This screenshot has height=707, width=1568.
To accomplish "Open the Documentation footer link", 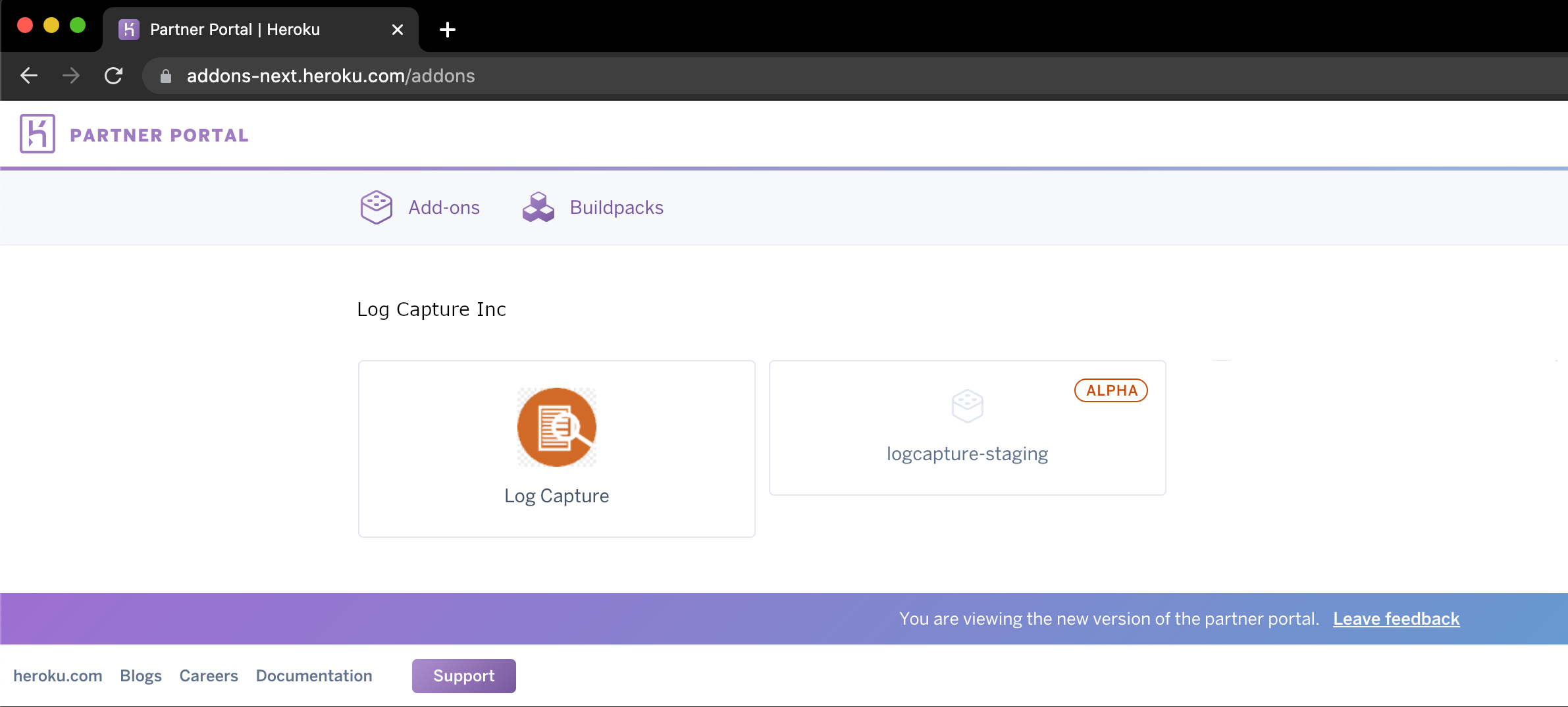I will 314,675.
